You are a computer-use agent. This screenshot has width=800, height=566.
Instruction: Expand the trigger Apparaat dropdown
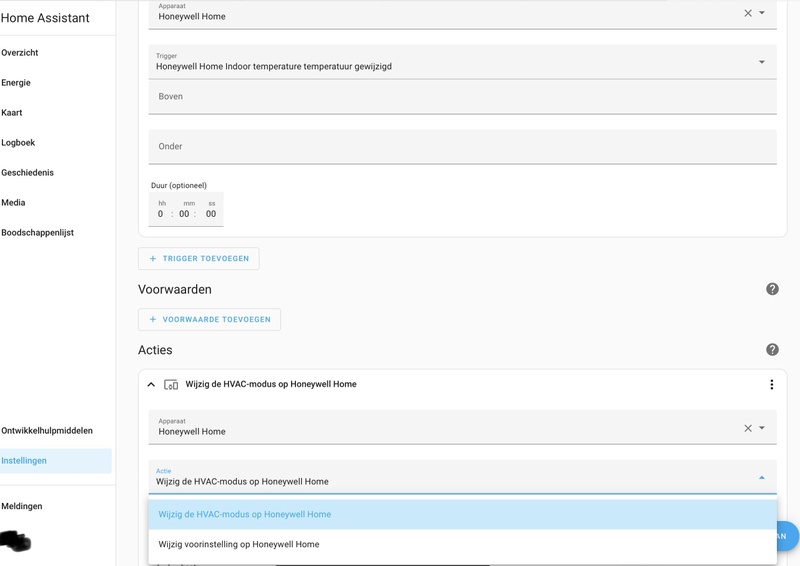pyautogui.click(x=762, y=13)
